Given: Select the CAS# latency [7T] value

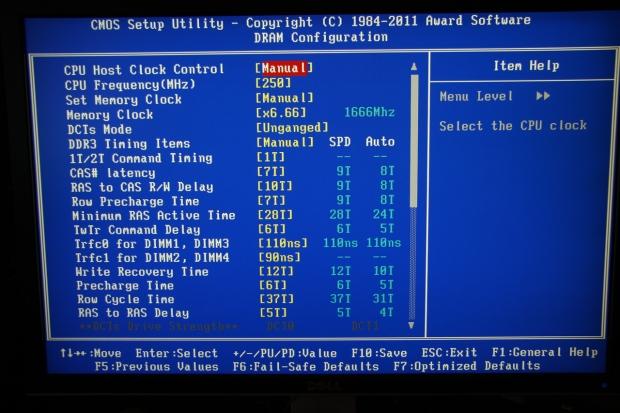Looking at the screenshot, I should tap(271, 171).
